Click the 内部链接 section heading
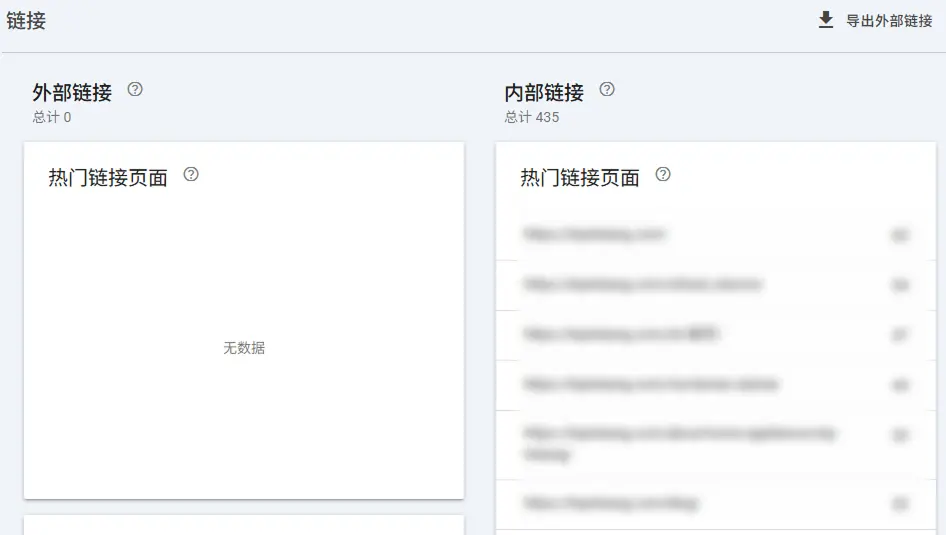Screen dimensions: 946x535 click(x=544, y=93)
